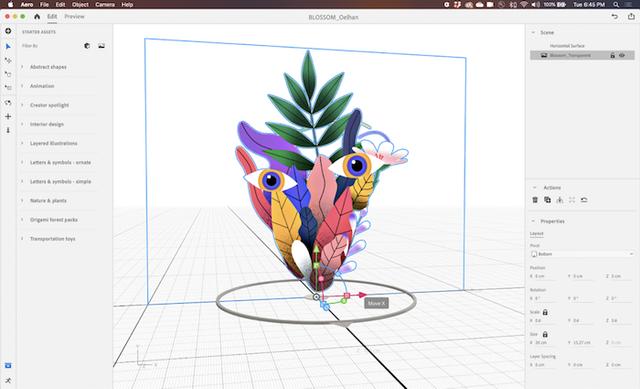The height and width of the screenshot is (389, 640).
Task: Select the blue arrow selection tool
Action: click(x=8, y=47)
